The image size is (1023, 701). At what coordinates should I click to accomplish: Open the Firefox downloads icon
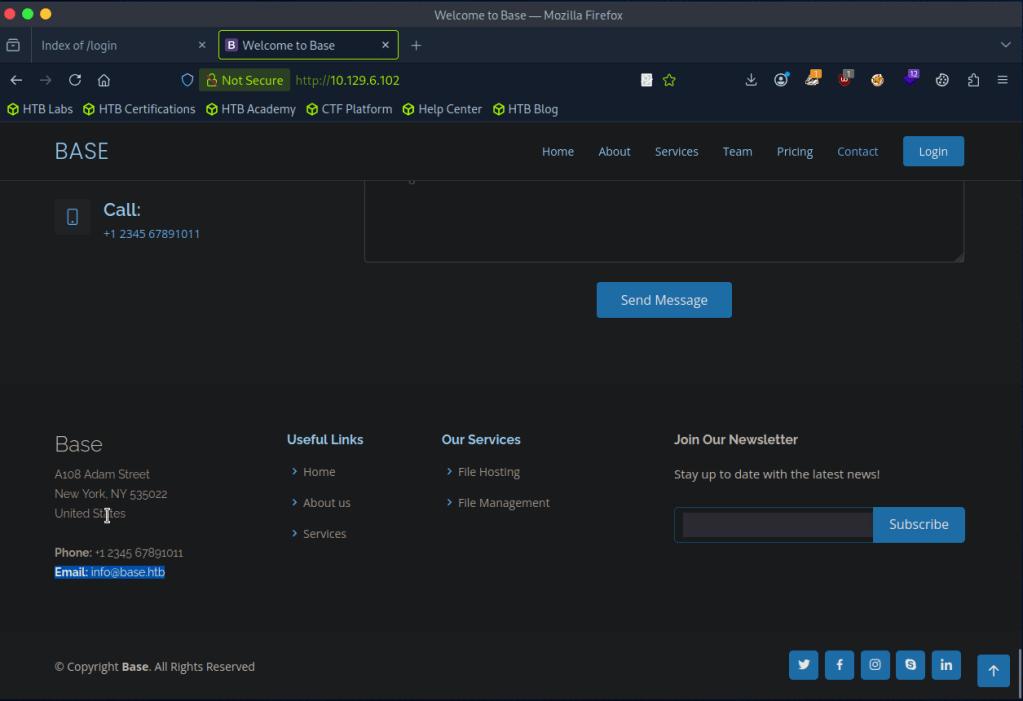pyautogui.click(x=751, y=80)
